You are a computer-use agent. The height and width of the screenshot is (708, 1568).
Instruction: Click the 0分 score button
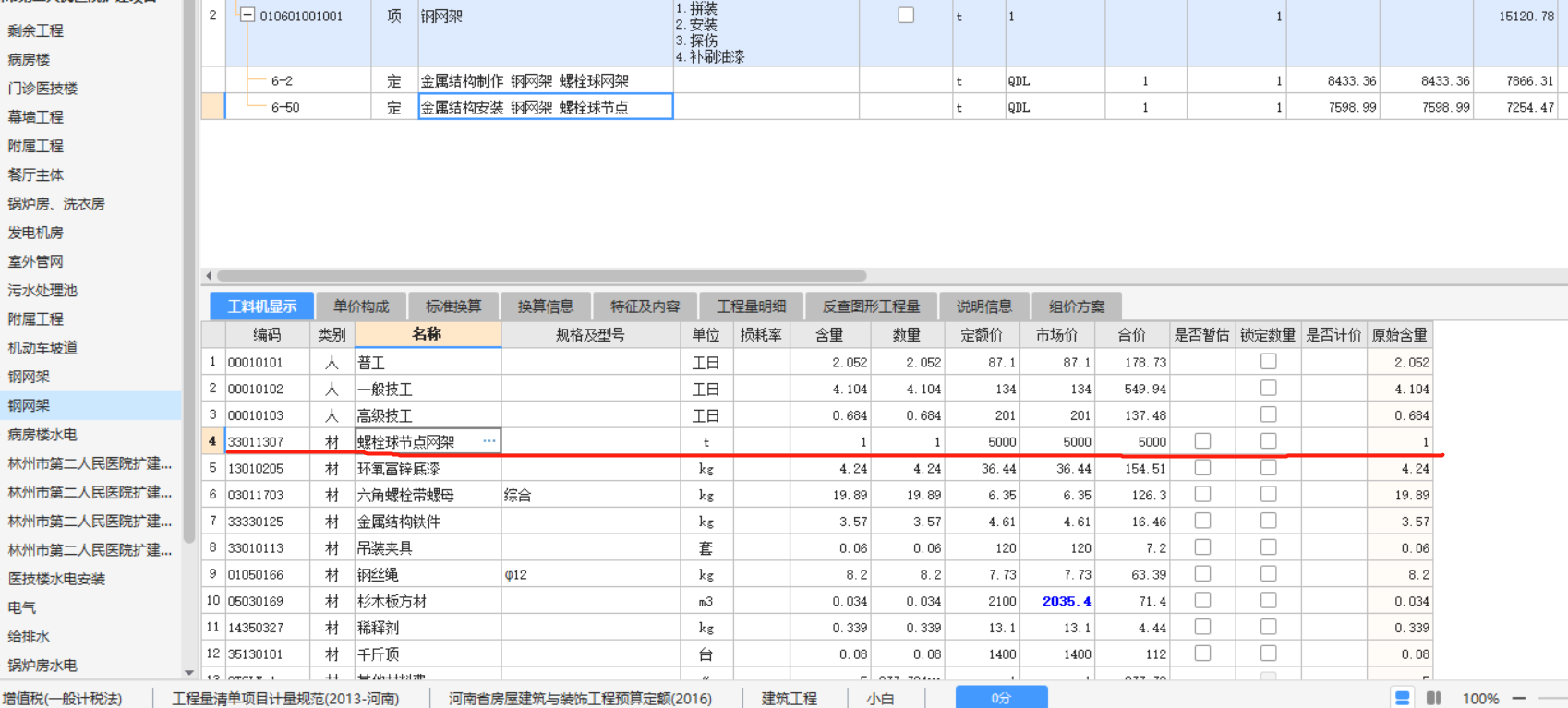pyautogui.click(x=1001, y=698)
